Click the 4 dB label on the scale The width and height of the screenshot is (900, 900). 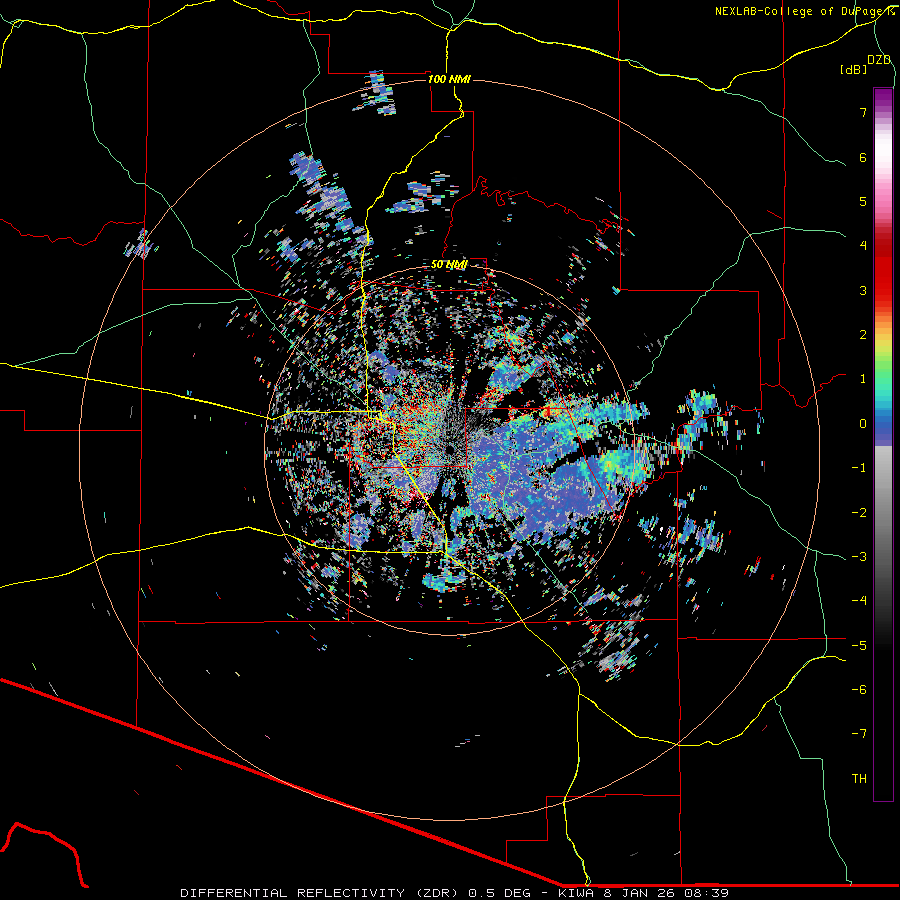pos(863,246)
